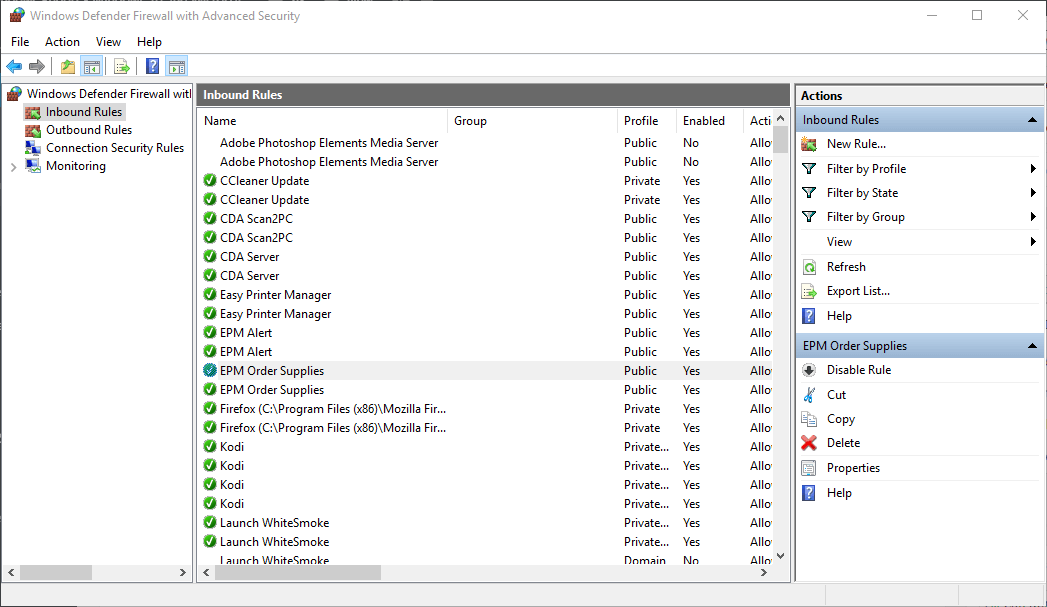Collapse the Inbound Rules actions section

(1031, 119)
